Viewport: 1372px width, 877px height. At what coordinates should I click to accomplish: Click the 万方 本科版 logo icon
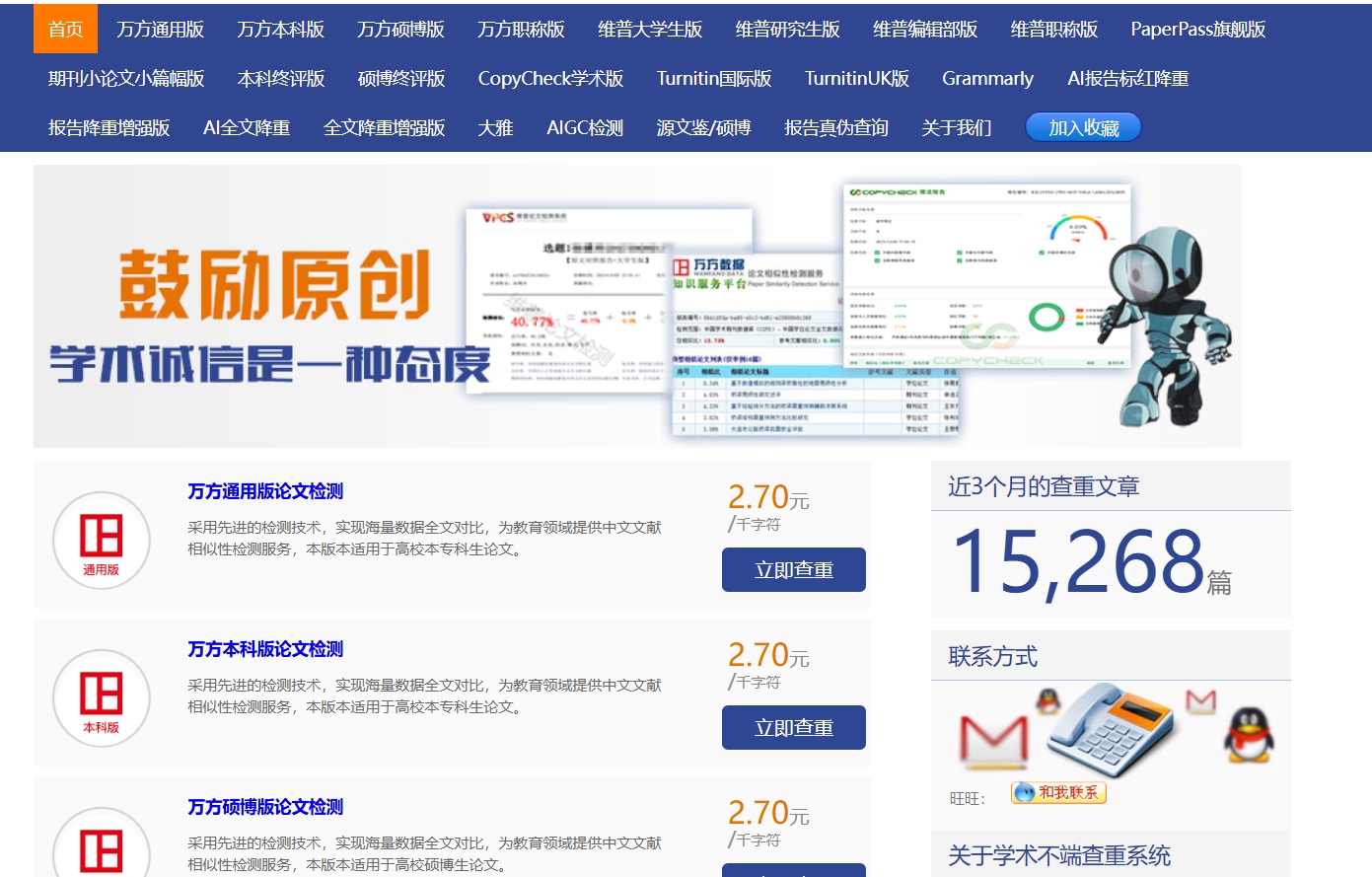point(101,697)
